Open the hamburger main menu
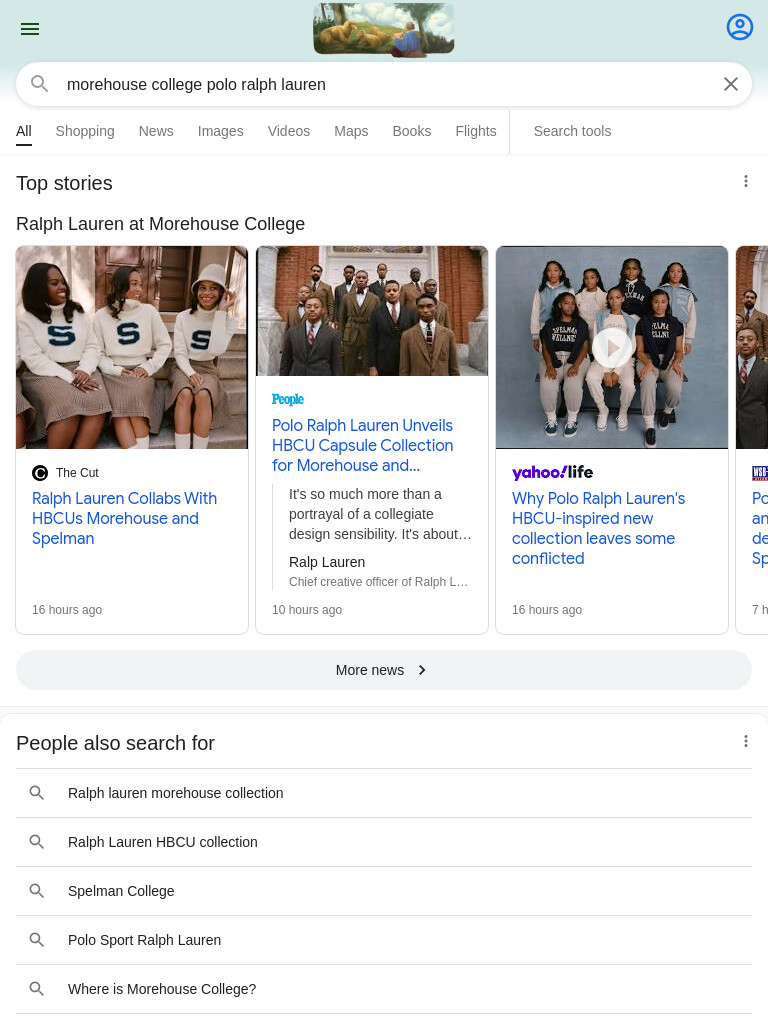 [x=30, y=29]
